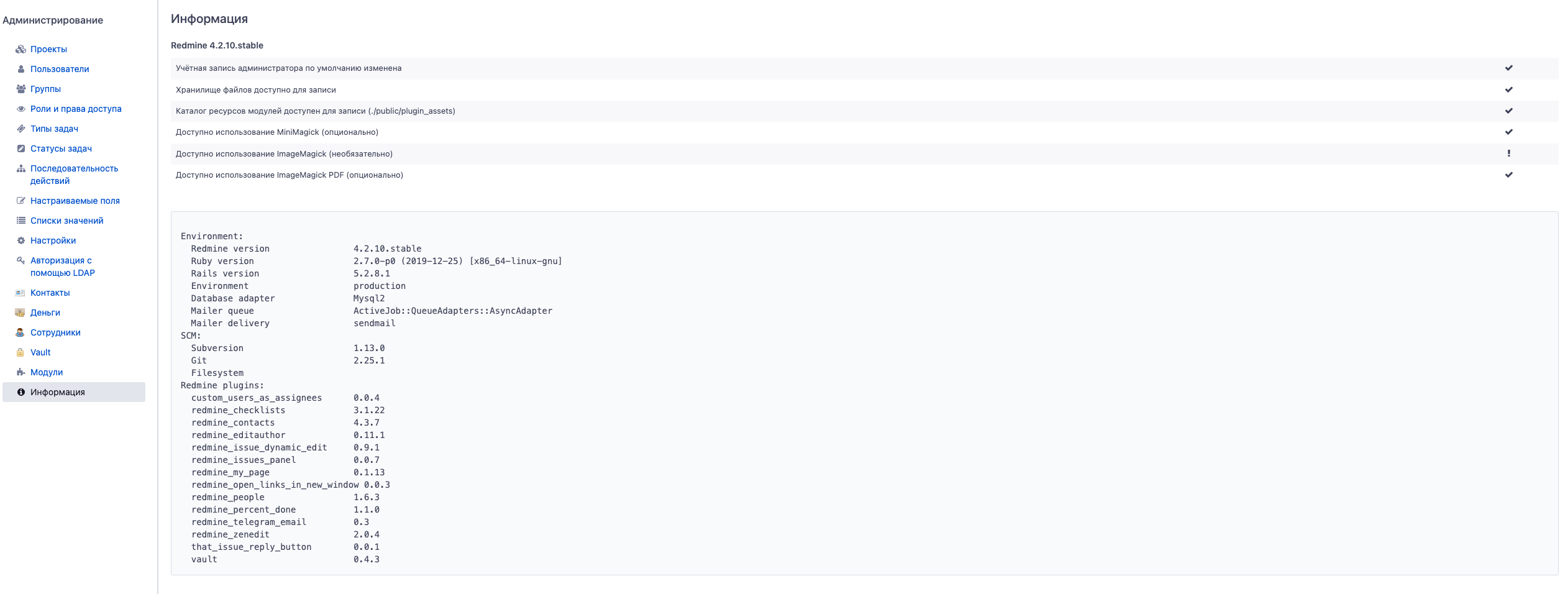Click the Информация info circle icon
Viewport: 1568px width, 594px height.
pyautogui.click(x=21, y=392)
